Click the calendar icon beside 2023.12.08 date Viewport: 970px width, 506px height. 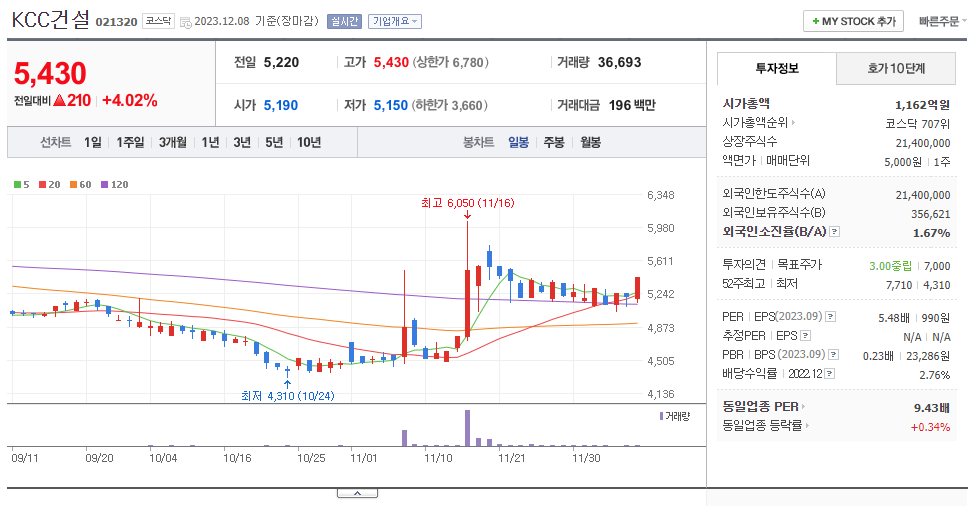[186, 22]
